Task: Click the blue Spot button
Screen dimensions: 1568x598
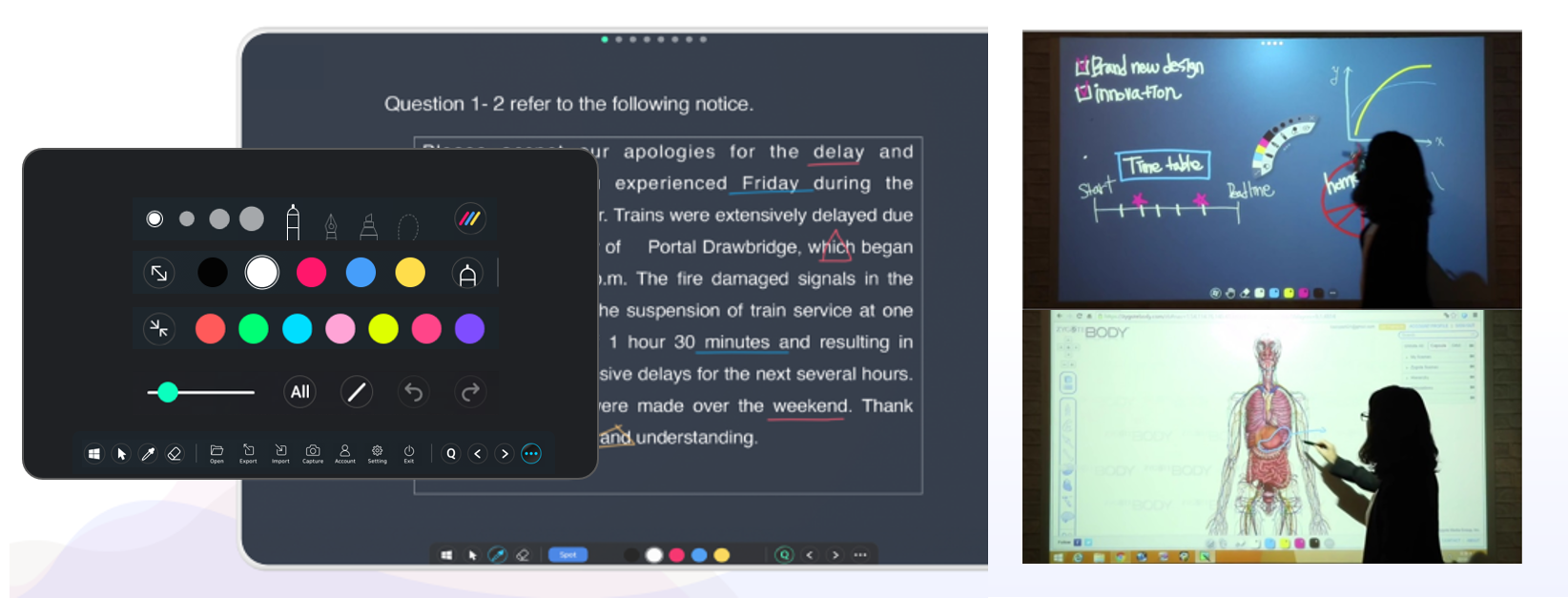Action: coord(567,555)
